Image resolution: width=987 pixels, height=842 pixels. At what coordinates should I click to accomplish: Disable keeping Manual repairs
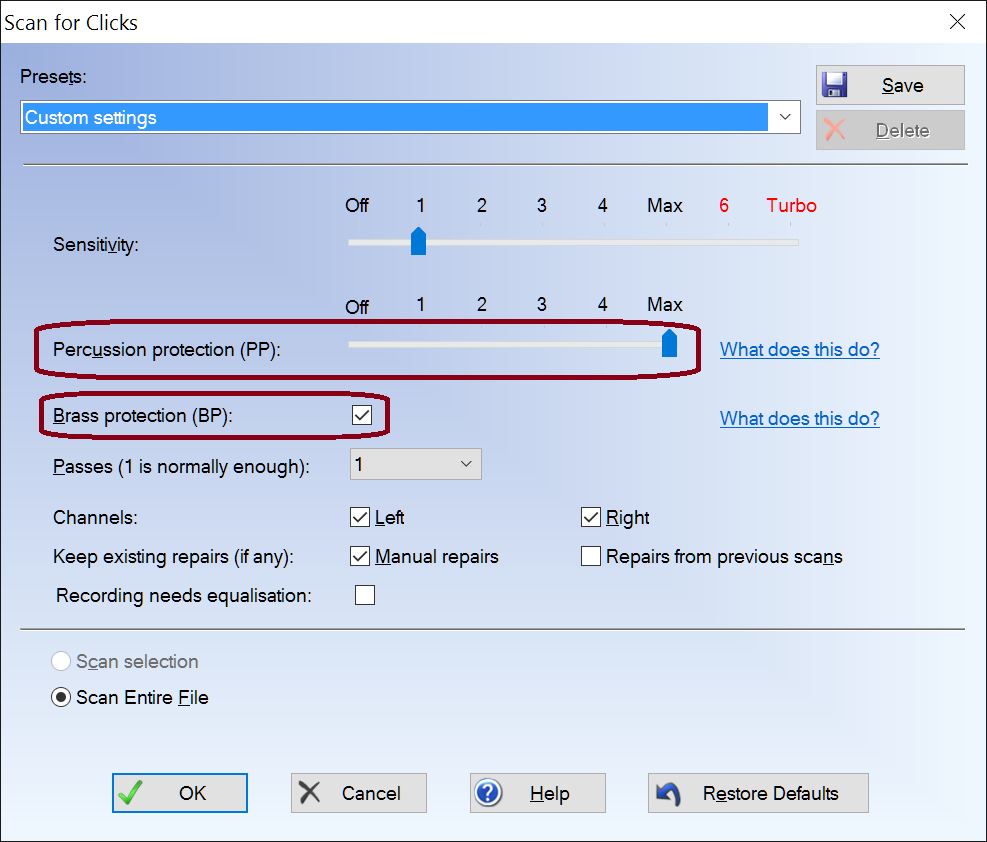360,556
